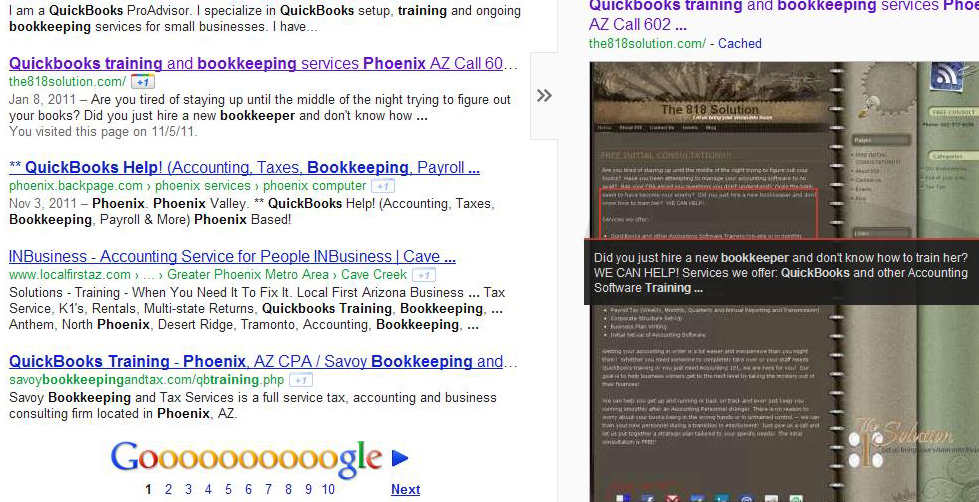The height and width of the screenshot is (502, 979).
Task: Go to results page 2
Action: click(168, 490)
